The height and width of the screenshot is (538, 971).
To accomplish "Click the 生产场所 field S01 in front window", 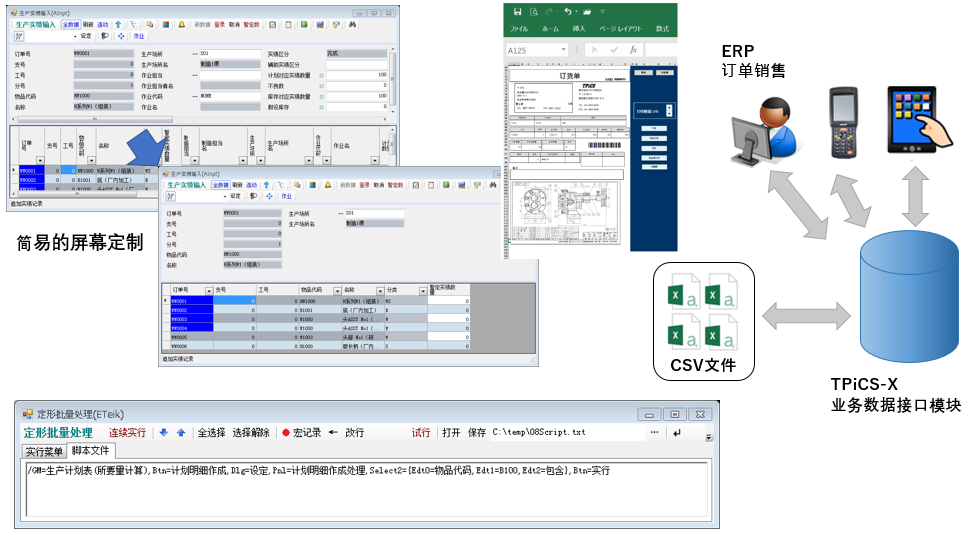I will point(374,213).
